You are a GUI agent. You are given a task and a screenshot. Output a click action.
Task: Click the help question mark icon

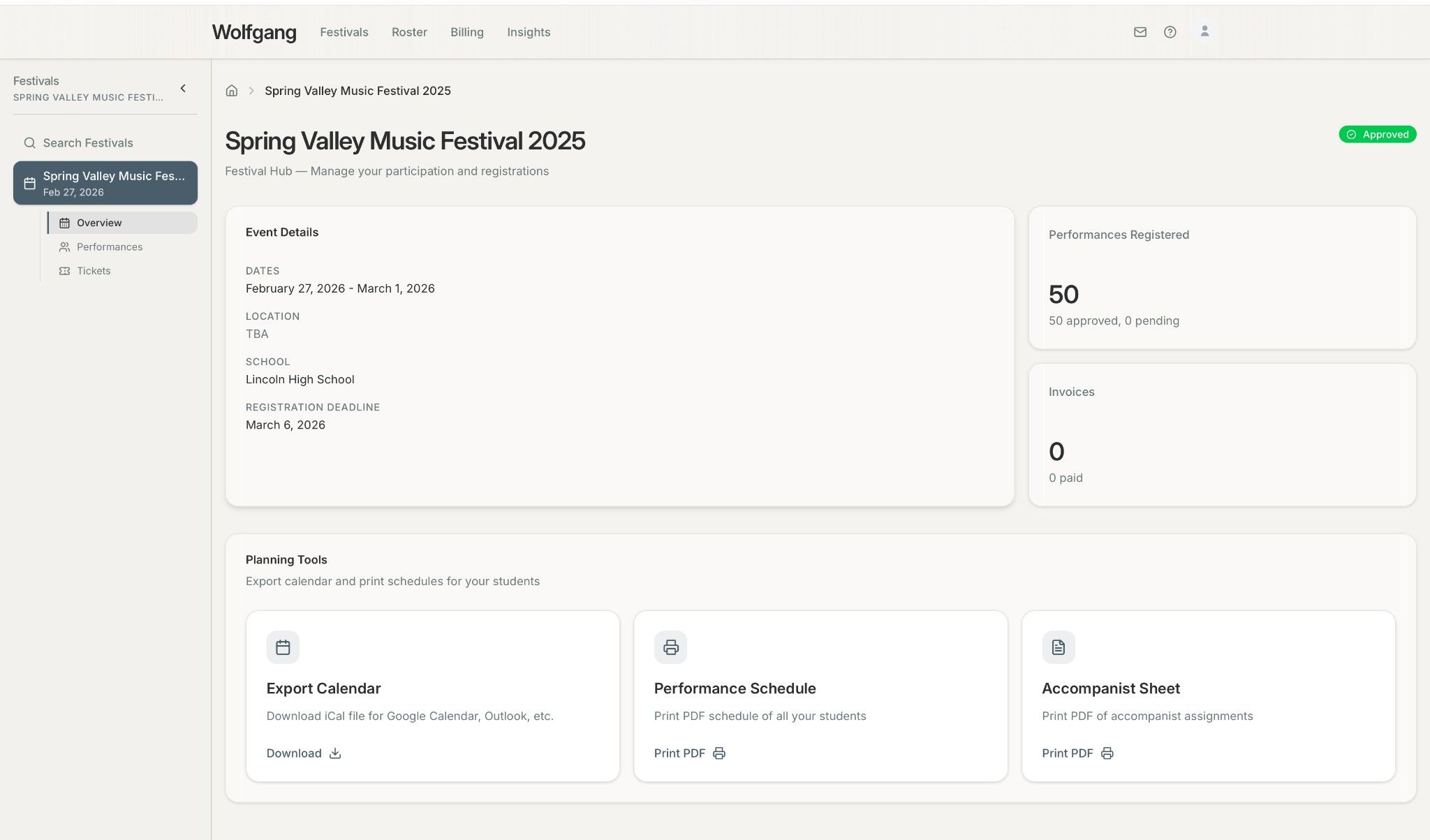(1170, 31)
